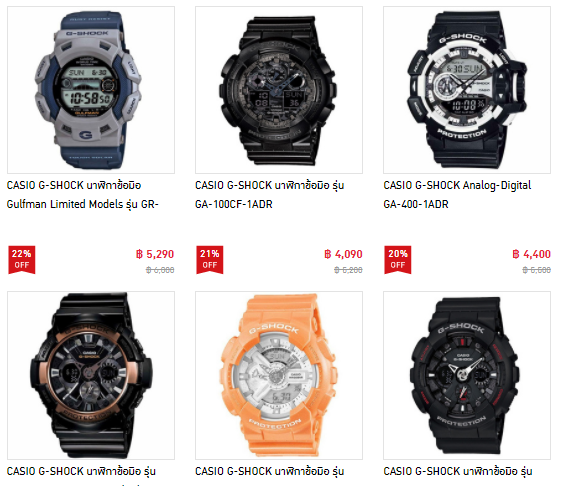Click title under the rose-gold G-Shock
The width and height of the screenshot is (563, 486).
click(81, 471)
